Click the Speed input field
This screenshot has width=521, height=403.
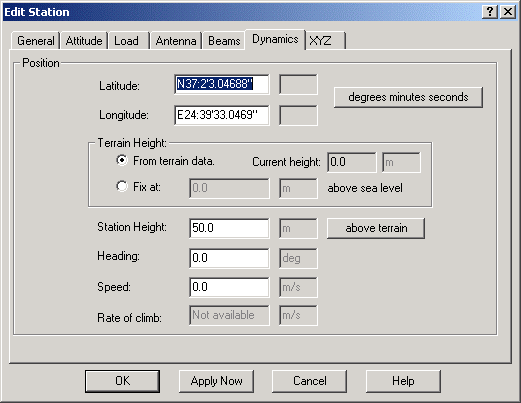click(229, 287)
